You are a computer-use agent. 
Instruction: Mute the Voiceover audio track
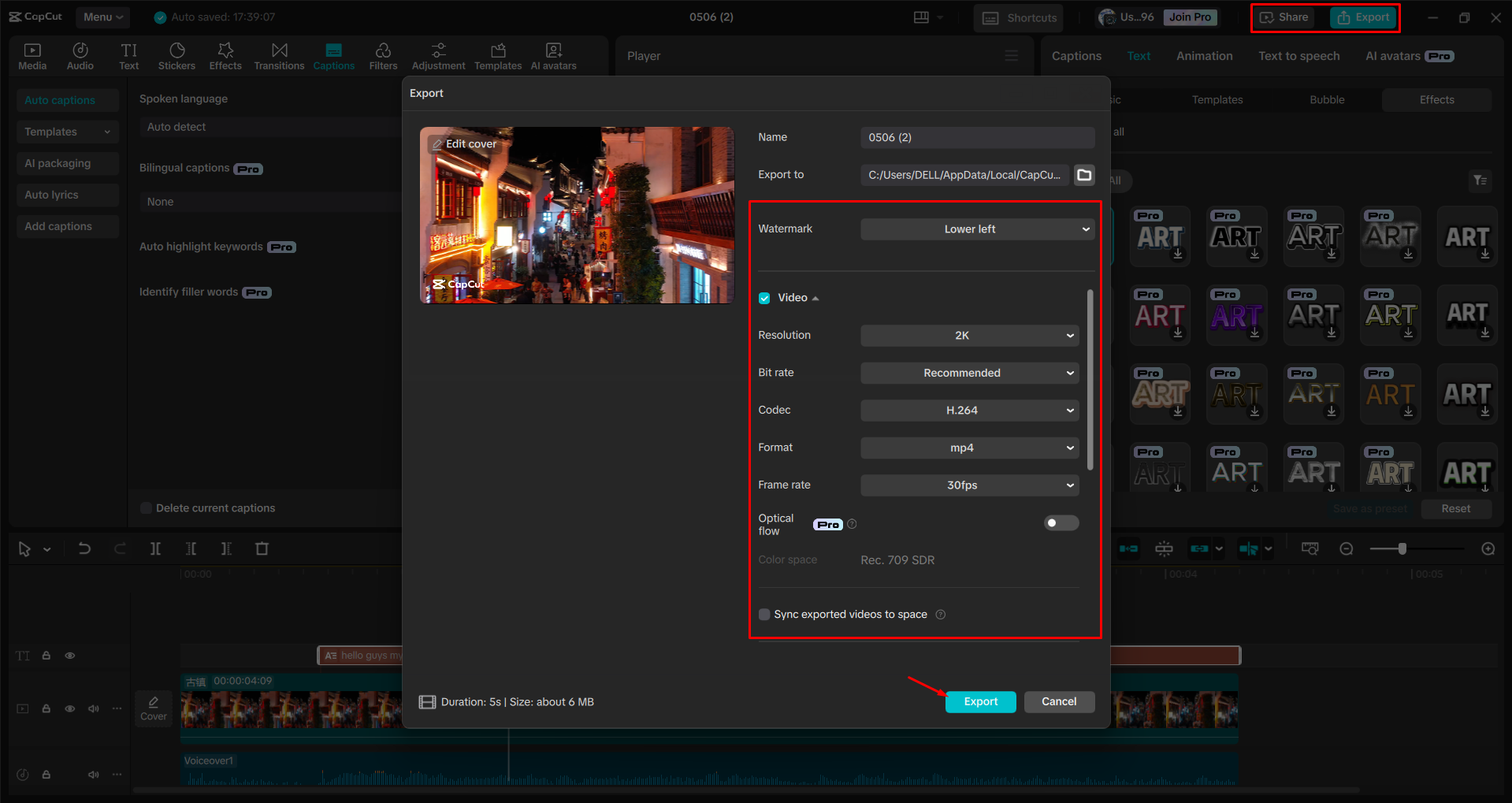pos(94,775)
